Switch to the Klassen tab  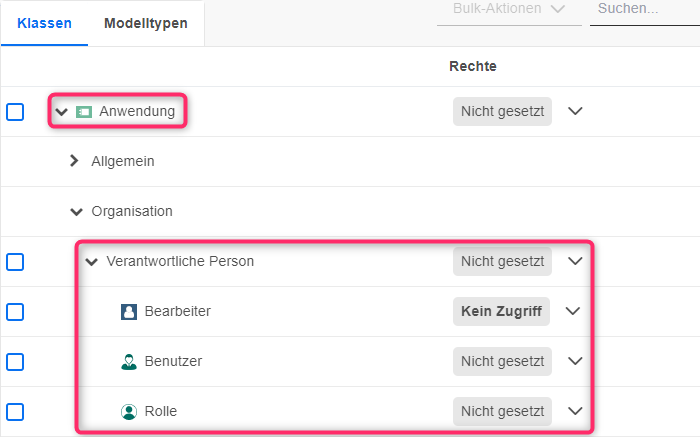(x=44, y=23)
